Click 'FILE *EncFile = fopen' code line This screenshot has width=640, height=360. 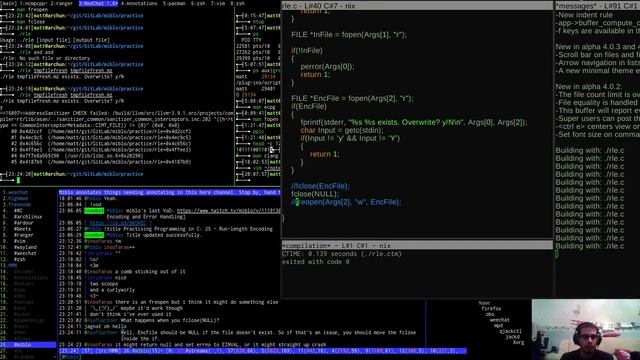coord(352,98)
